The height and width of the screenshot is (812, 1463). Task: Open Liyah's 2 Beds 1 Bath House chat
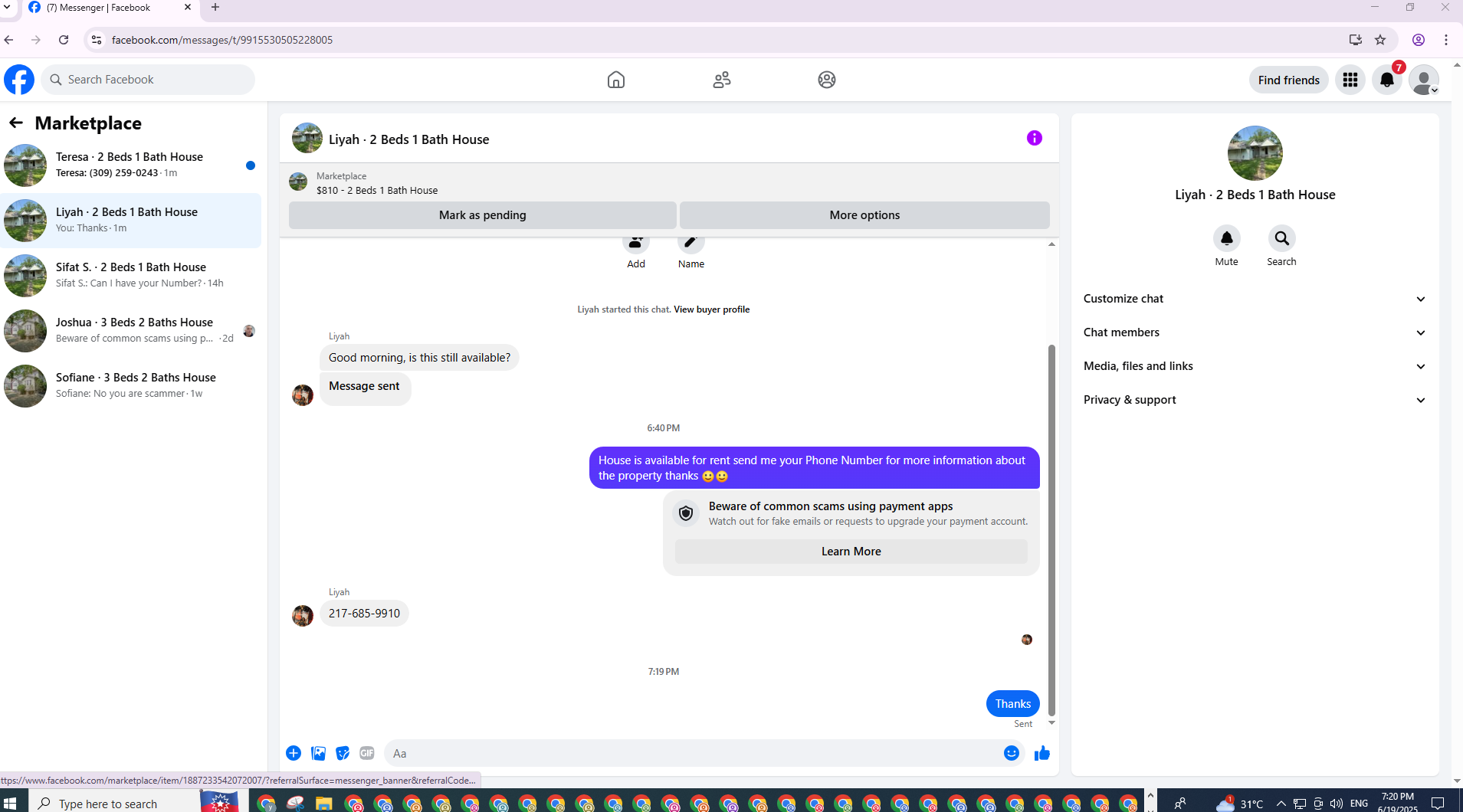pos(131,221)
